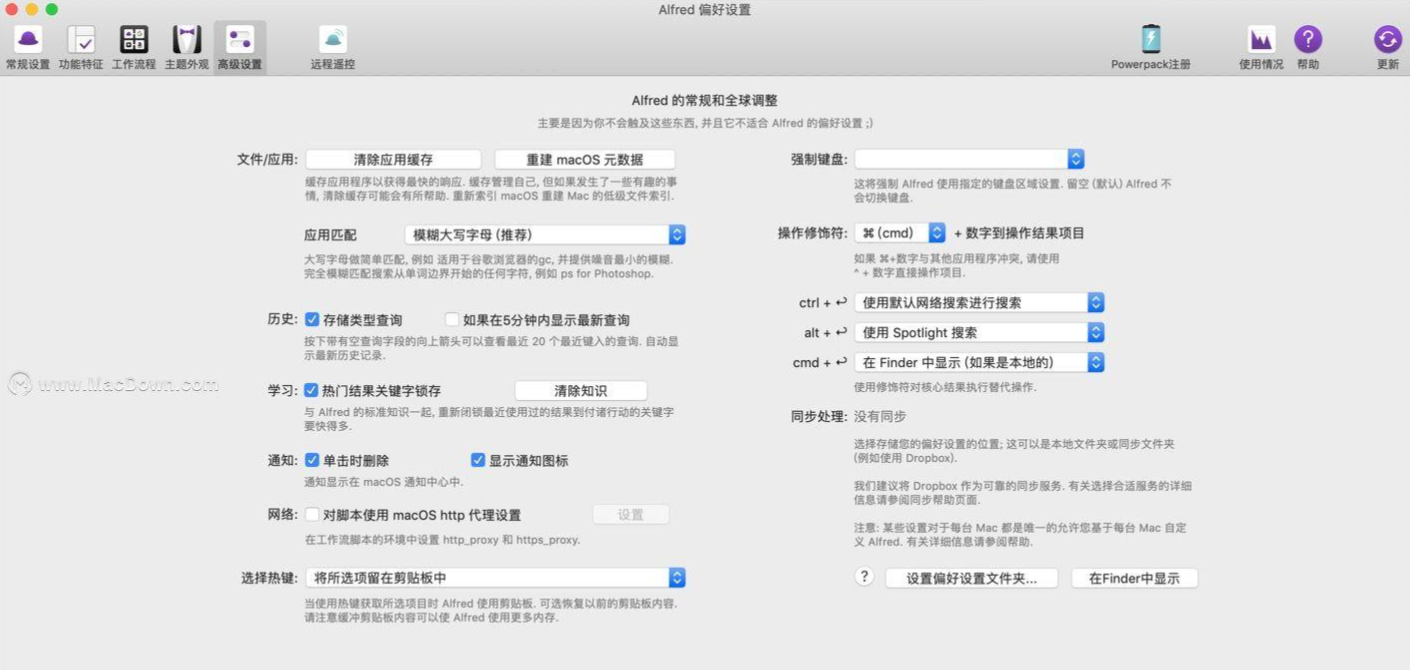Toggle the 热门结果关键字锁存 checkbox

pos(312,391)
